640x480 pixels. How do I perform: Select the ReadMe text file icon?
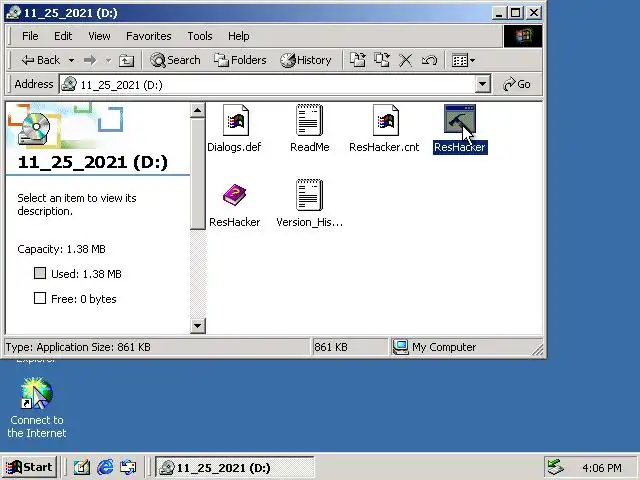click(309, 120)
